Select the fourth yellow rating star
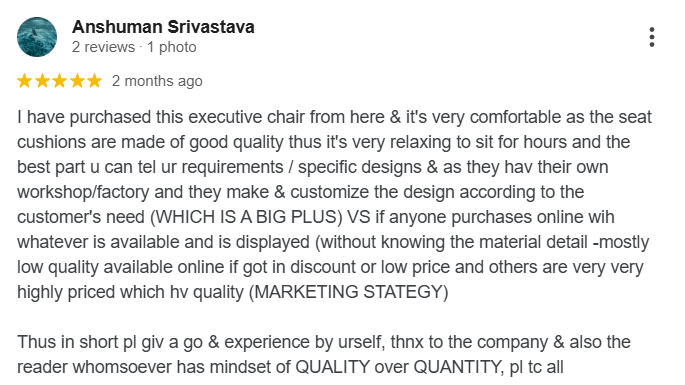Screen dimensions: 685x385 point(77,81)
